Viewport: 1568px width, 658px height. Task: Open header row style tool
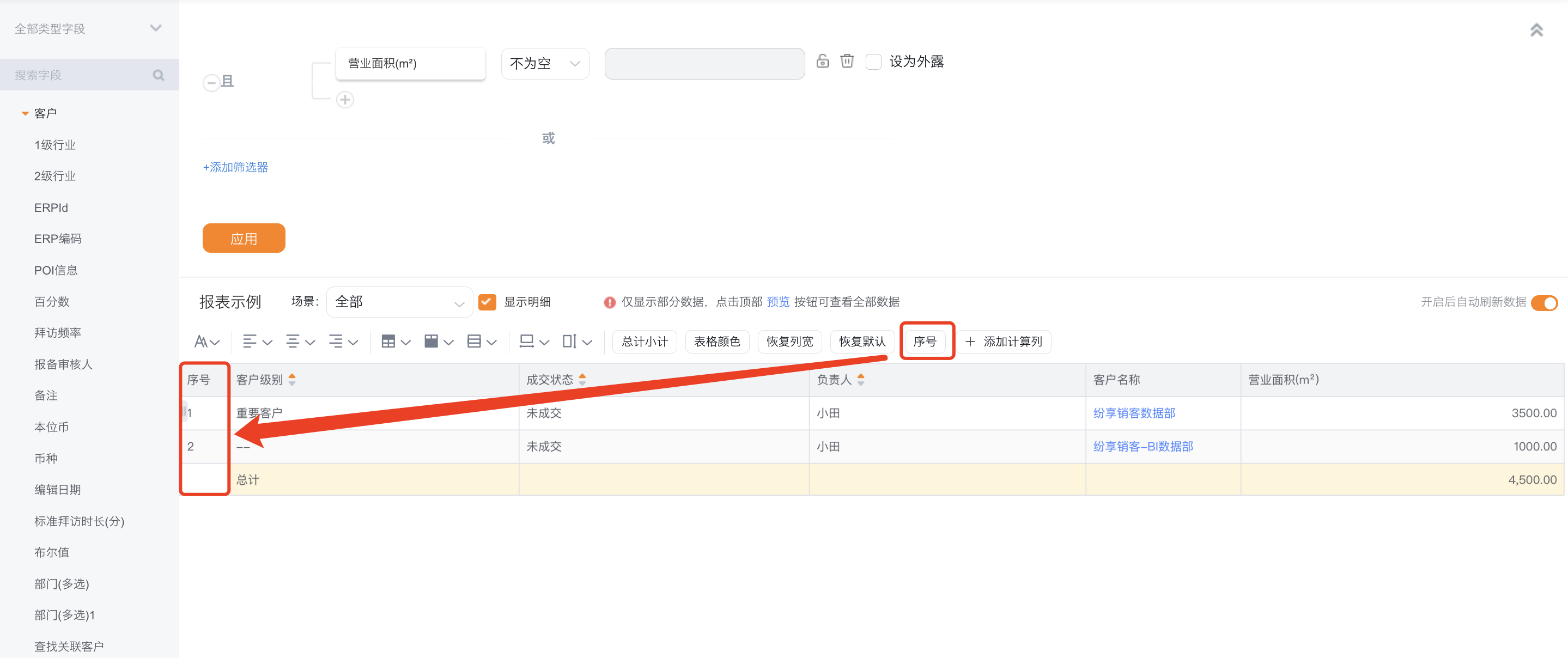(x=439, y=342)
